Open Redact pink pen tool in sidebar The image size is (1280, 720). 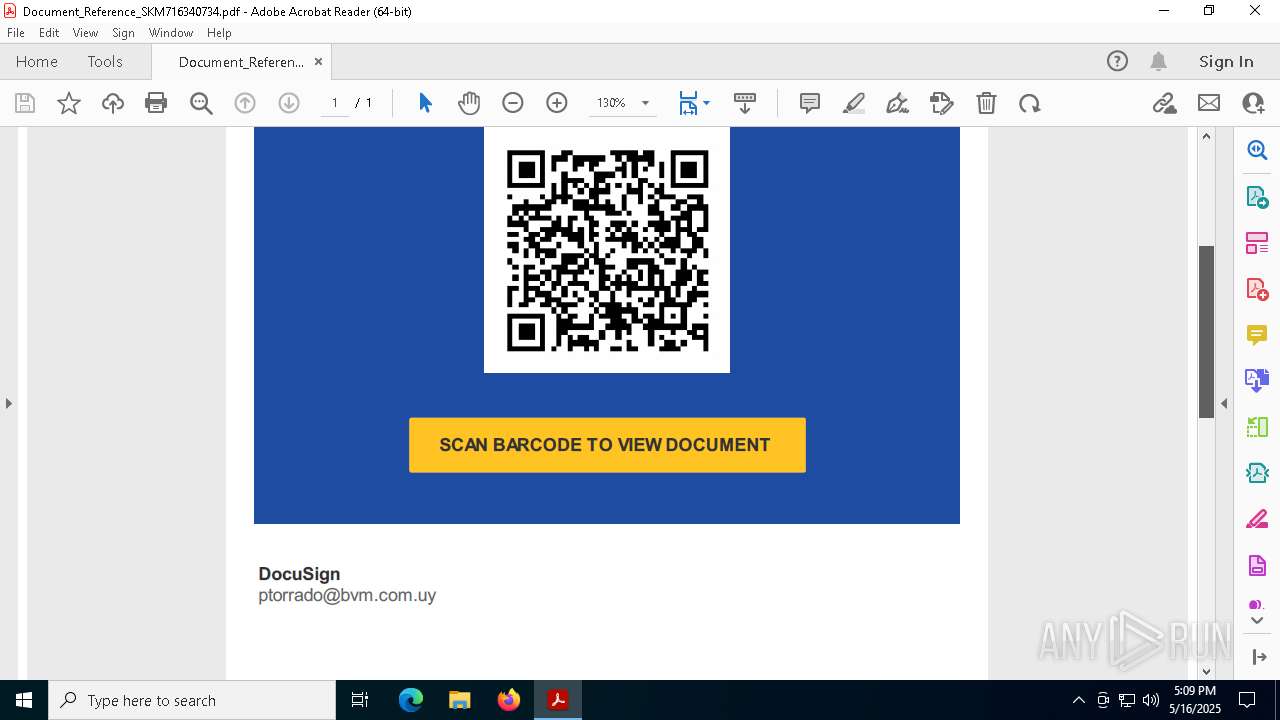[x=1257, y=519]
